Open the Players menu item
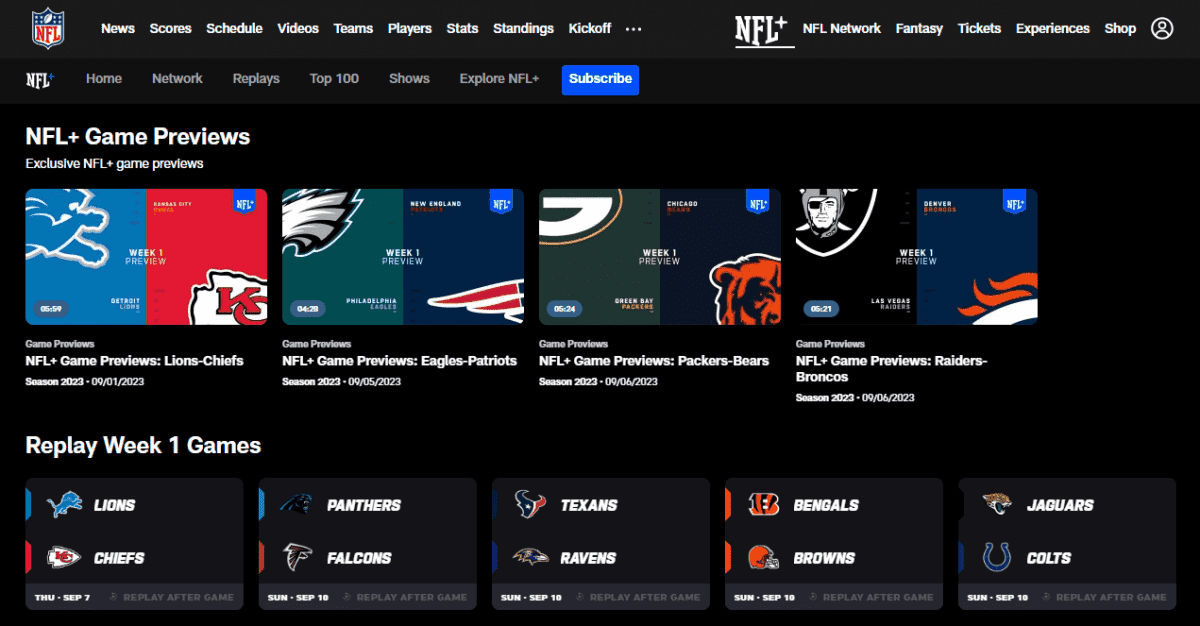 pyautogui.click(x=410, y=28)
